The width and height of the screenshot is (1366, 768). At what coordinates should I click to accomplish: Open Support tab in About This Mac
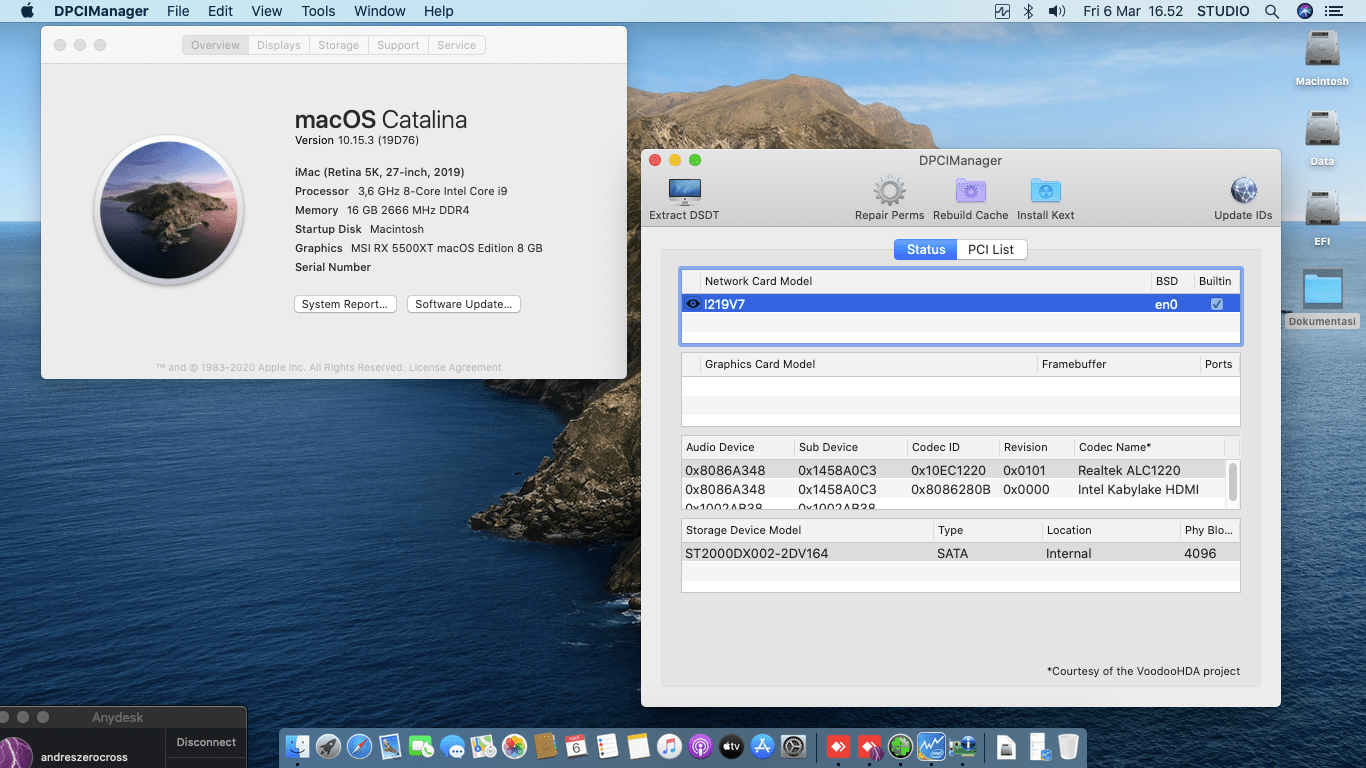[398, 45]
